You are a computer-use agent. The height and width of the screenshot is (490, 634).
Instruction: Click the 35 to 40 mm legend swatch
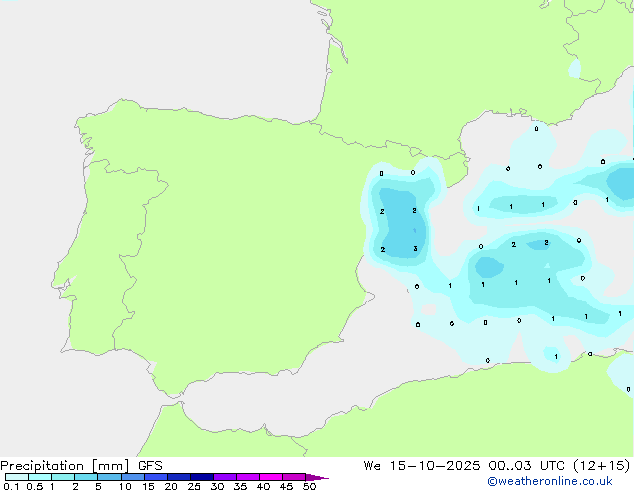(x=248, y=477)
